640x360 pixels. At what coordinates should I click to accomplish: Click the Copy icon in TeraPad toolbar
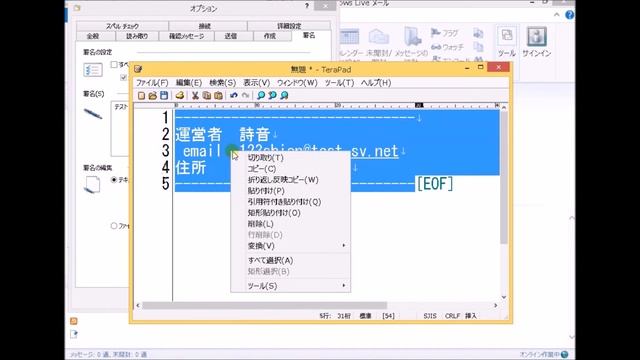[x=207, y=96]
